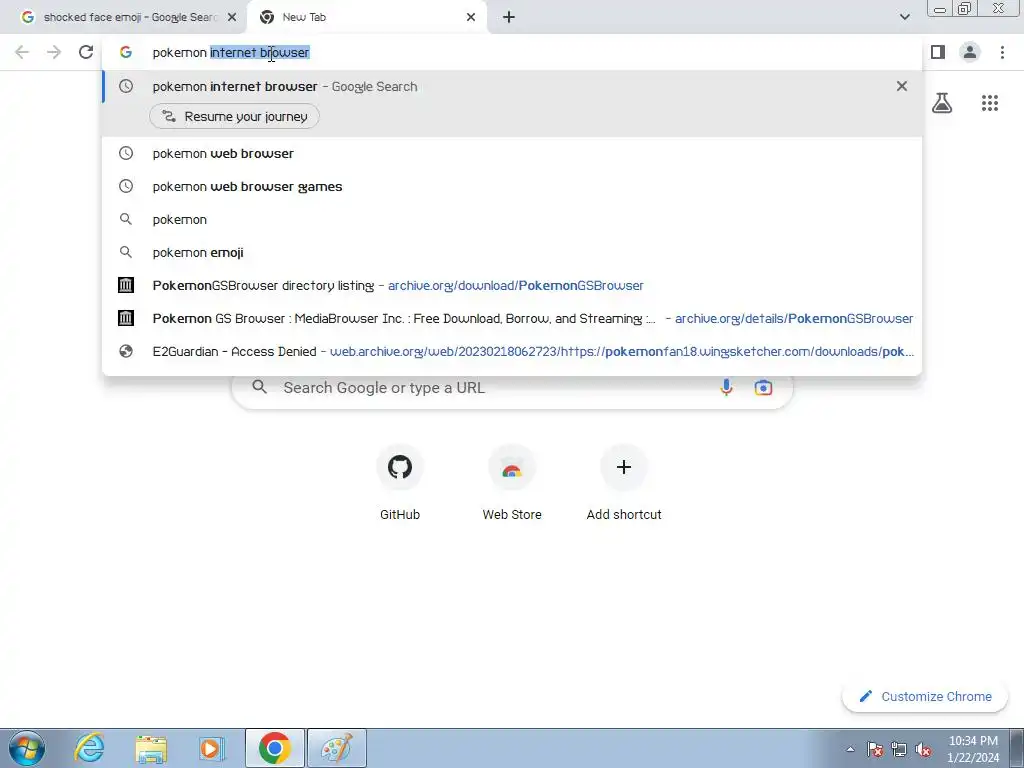Image resolution: width=1024 pixels, height=768 pixels.
Task: Reload the page with the refresh icon
Action: [86, 52]
